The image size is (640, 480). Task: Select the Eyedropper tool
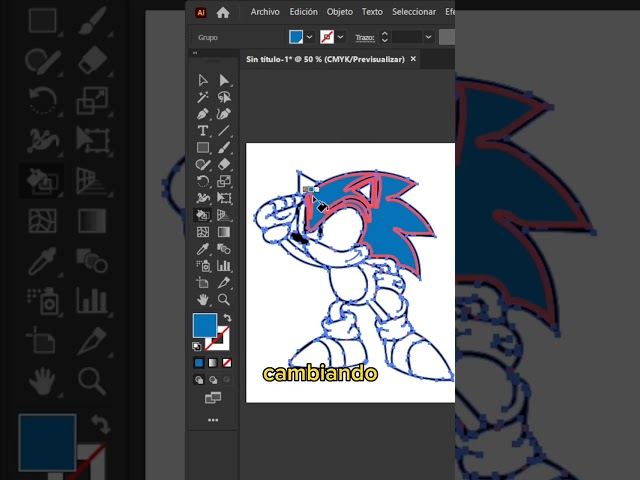pyautogui.click(x=203, y=249)
